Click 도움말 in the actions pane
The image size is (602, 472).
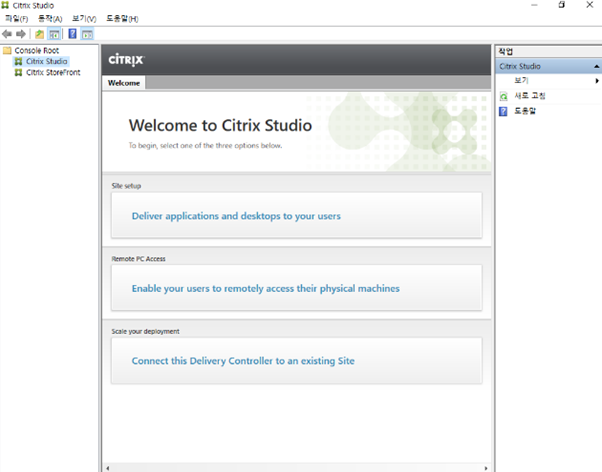pyautogui.click(x=525, y=111)
